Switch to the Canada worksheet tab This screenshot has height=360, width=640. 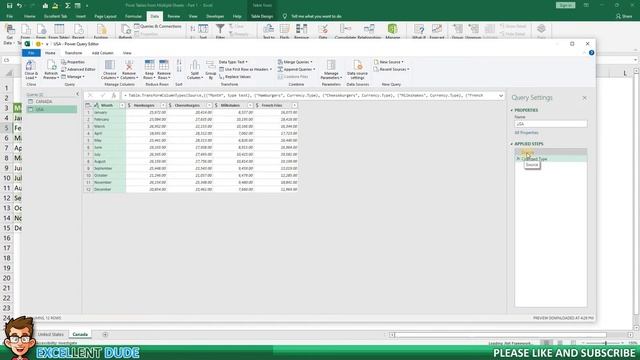tap(80, 334)
